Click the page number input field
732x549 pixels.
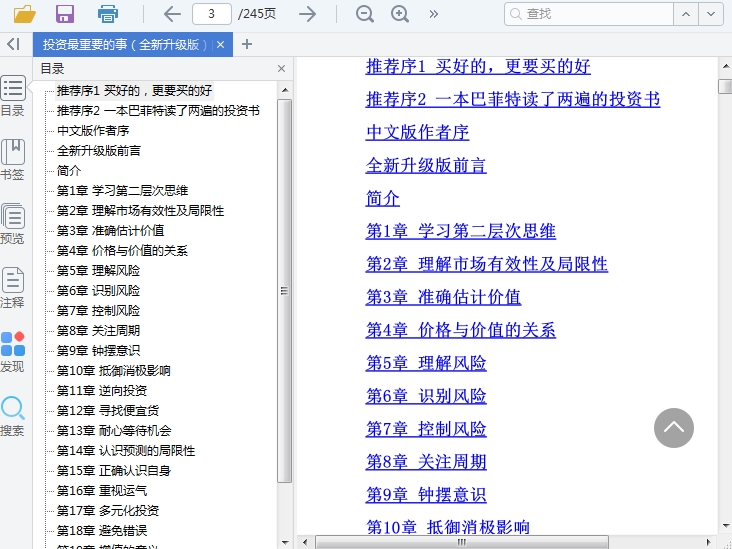point(211,14)
